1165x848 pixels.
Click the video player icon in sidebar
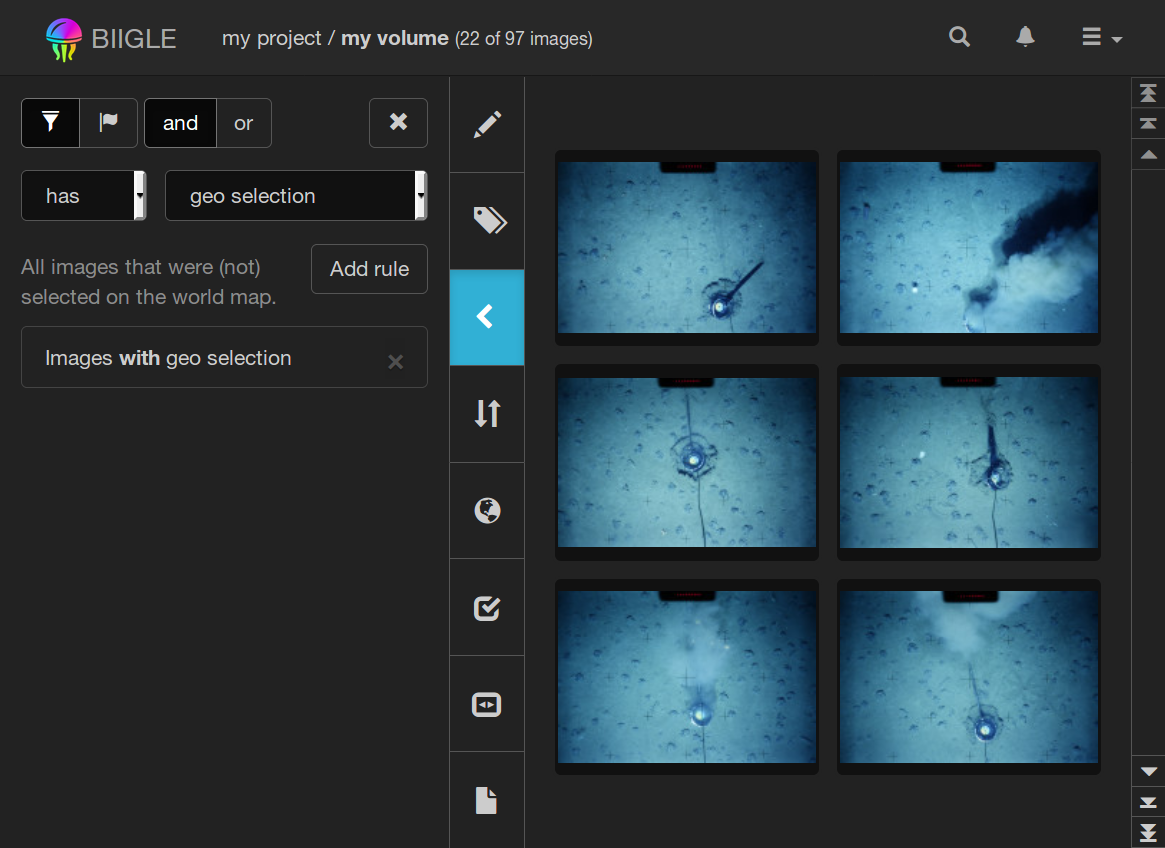487,704
